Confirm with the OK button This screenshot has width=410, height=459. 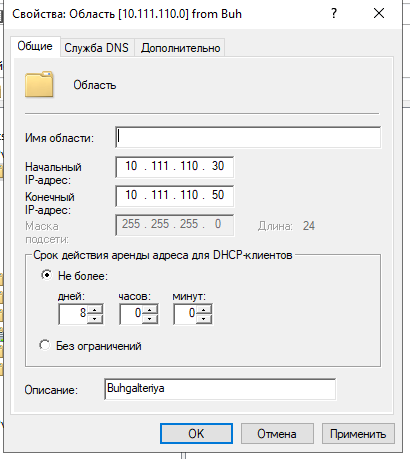(196, 434)
